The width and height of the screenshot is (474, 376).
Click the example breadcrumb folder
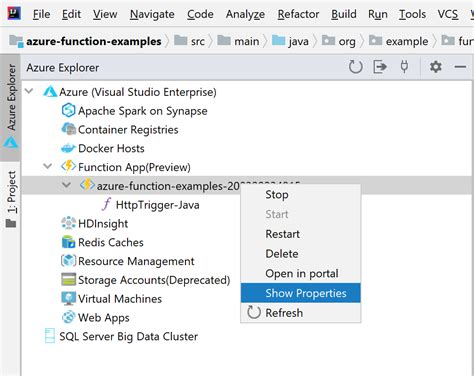[x=398, y=41]
